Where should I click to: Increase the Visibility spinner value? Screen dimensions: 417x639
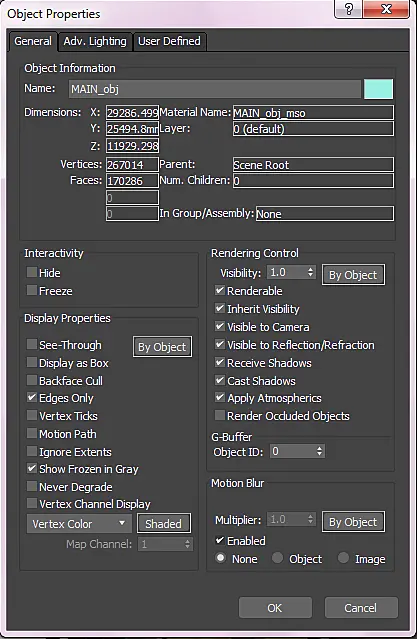[311, 269]
